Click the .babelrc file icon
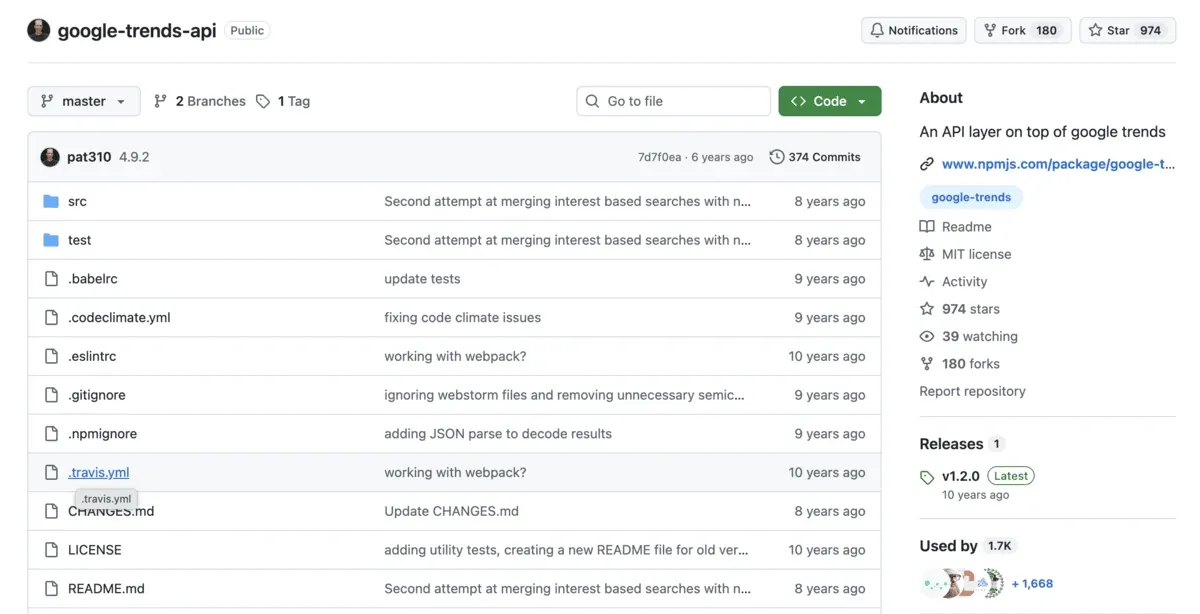Image resolution: width=1200 pixels, height=614 pixels. click(51, 279)
